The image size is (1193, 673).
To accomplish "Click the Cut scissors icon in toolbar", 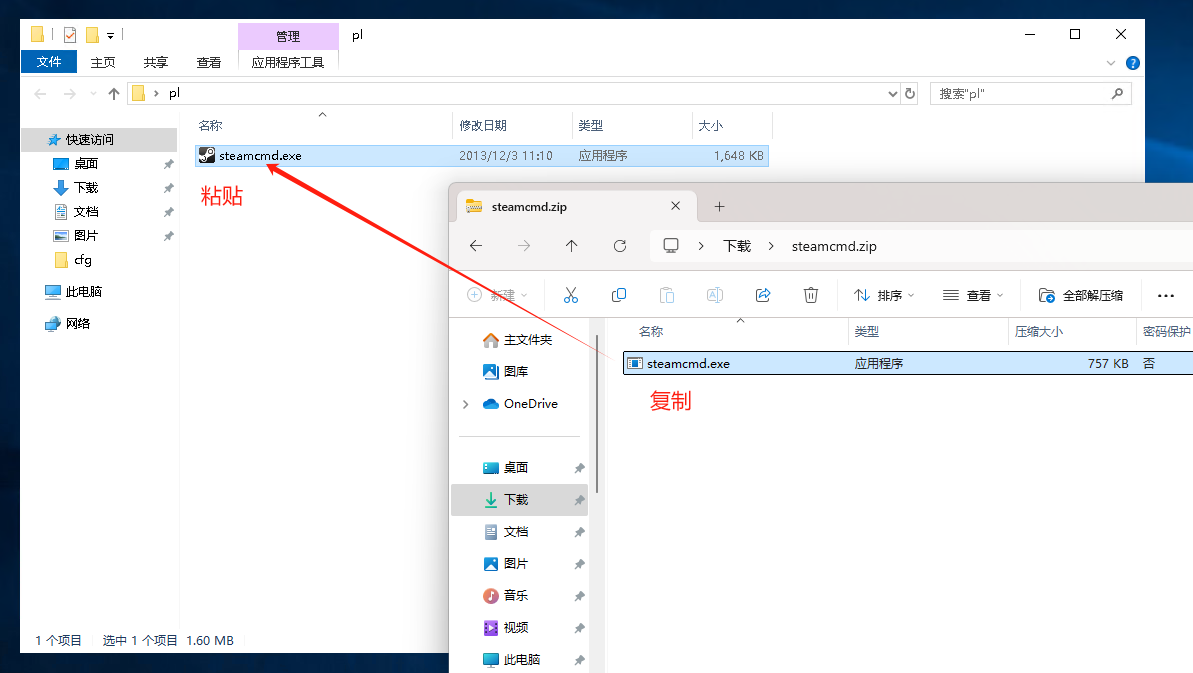I will 571,295.
